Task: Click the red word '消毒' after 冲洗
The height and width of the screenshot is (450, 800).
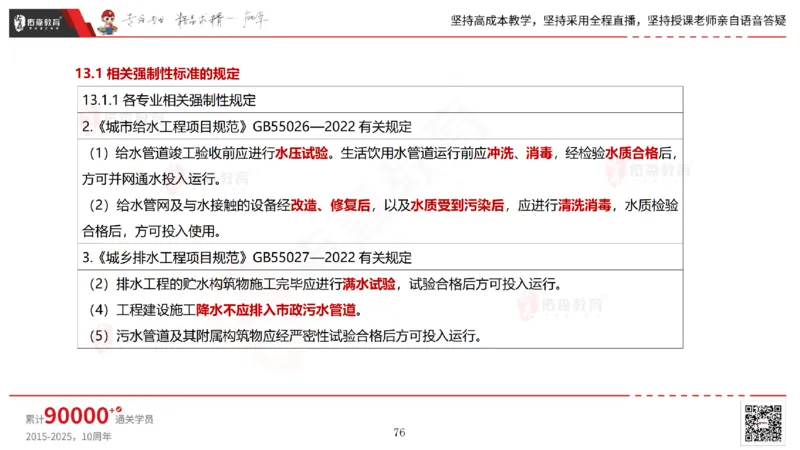Action: (539, 153)
